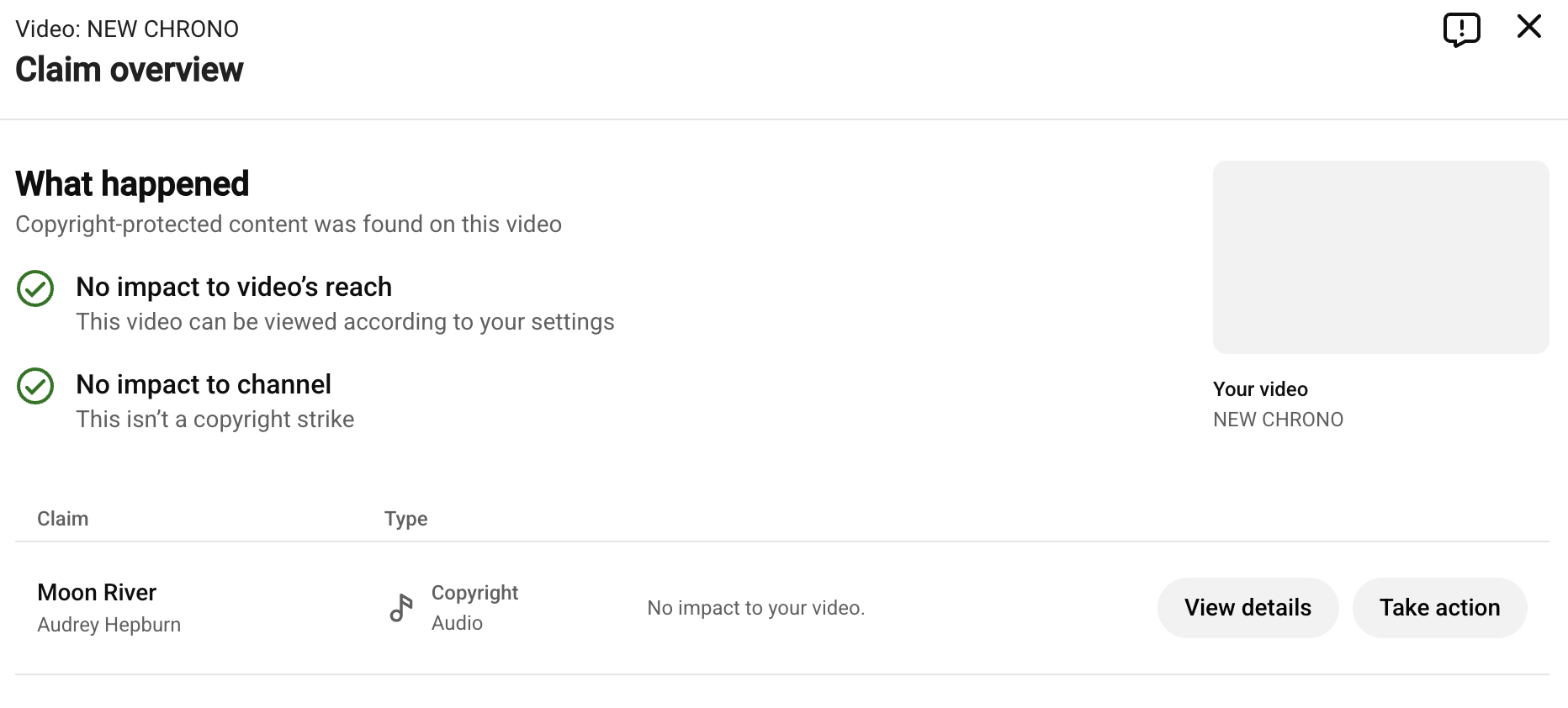
Task: Click the Claim column header
Action: (x=62, y=519)
